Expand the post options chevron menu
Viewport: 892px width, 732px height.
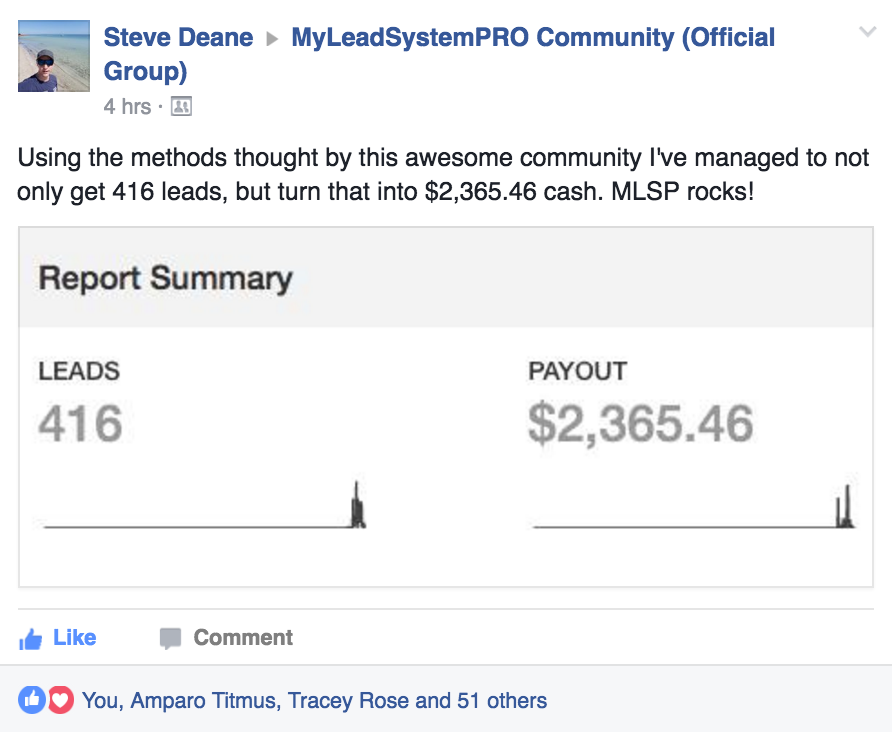(x=868, y=31)
